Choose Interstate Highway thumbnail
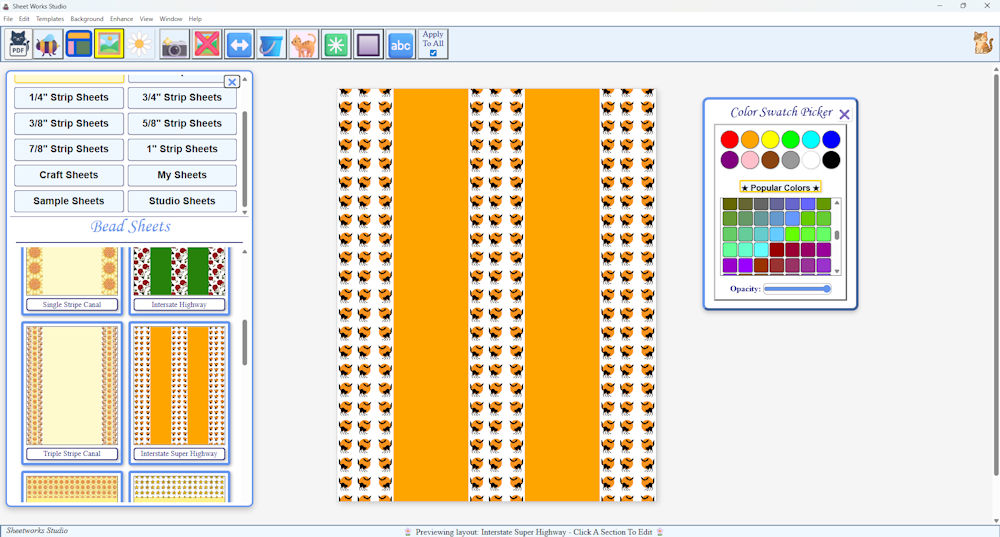Screen dimensions: 1000x537 pyautogui.click(x=179, y=279)
